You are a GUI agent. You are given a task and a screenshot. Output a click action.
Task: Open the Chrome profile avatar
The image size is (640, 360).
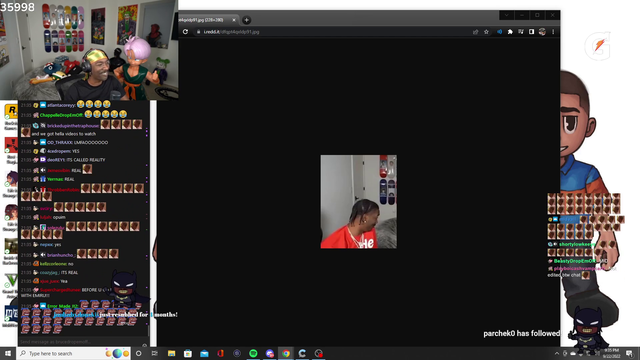[x=542, y=32]
